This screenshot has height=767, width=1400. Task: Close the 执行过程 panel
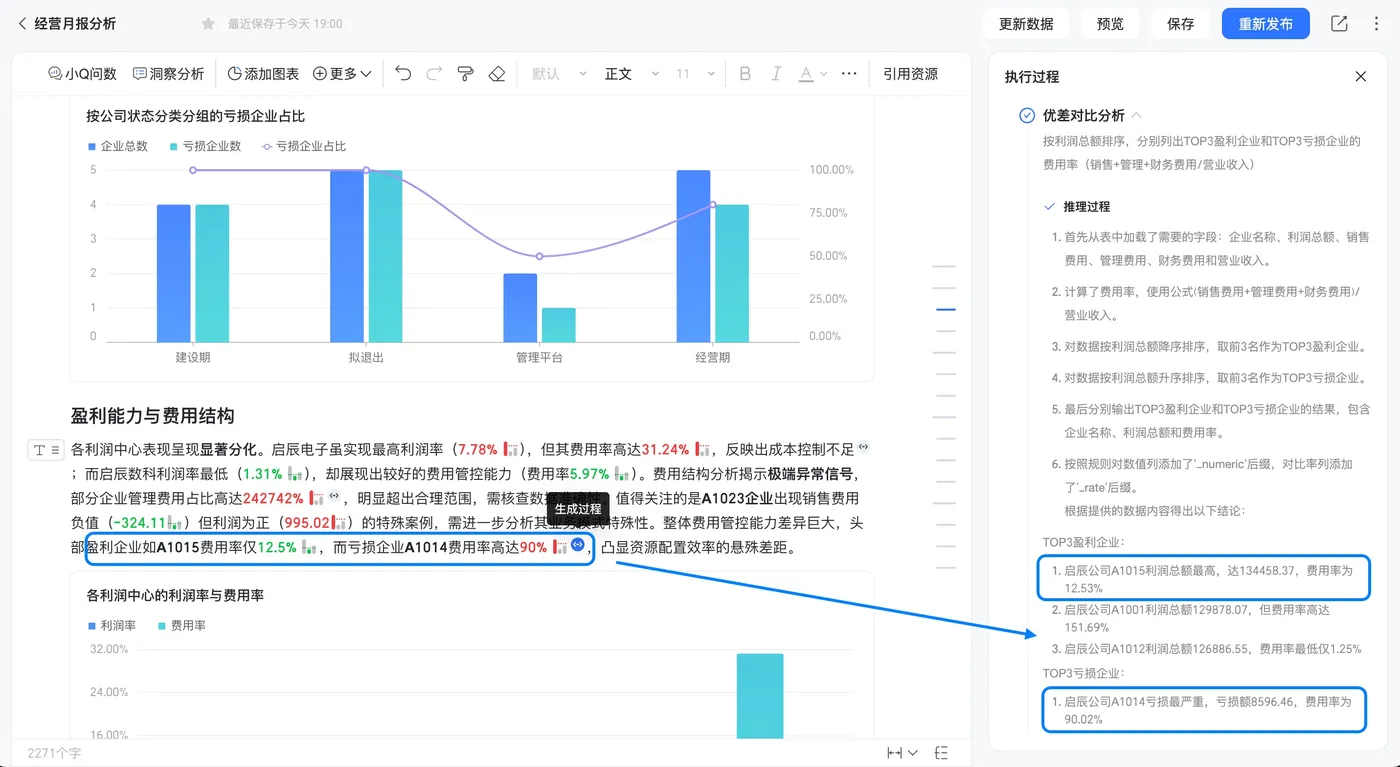[1360, 77]
